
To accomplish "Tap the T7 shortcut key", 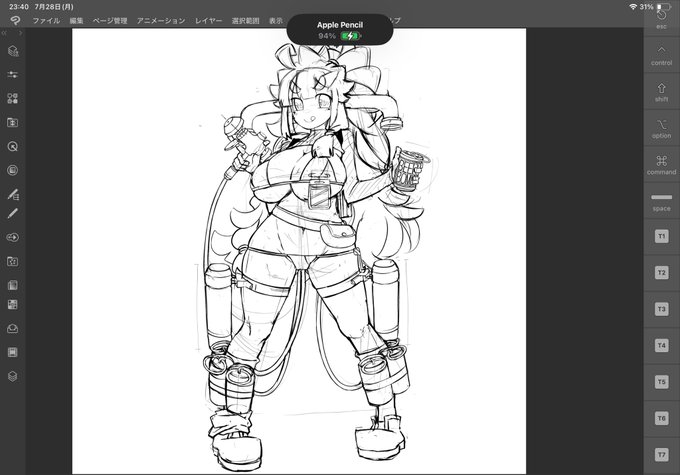I will click(661, 455).
